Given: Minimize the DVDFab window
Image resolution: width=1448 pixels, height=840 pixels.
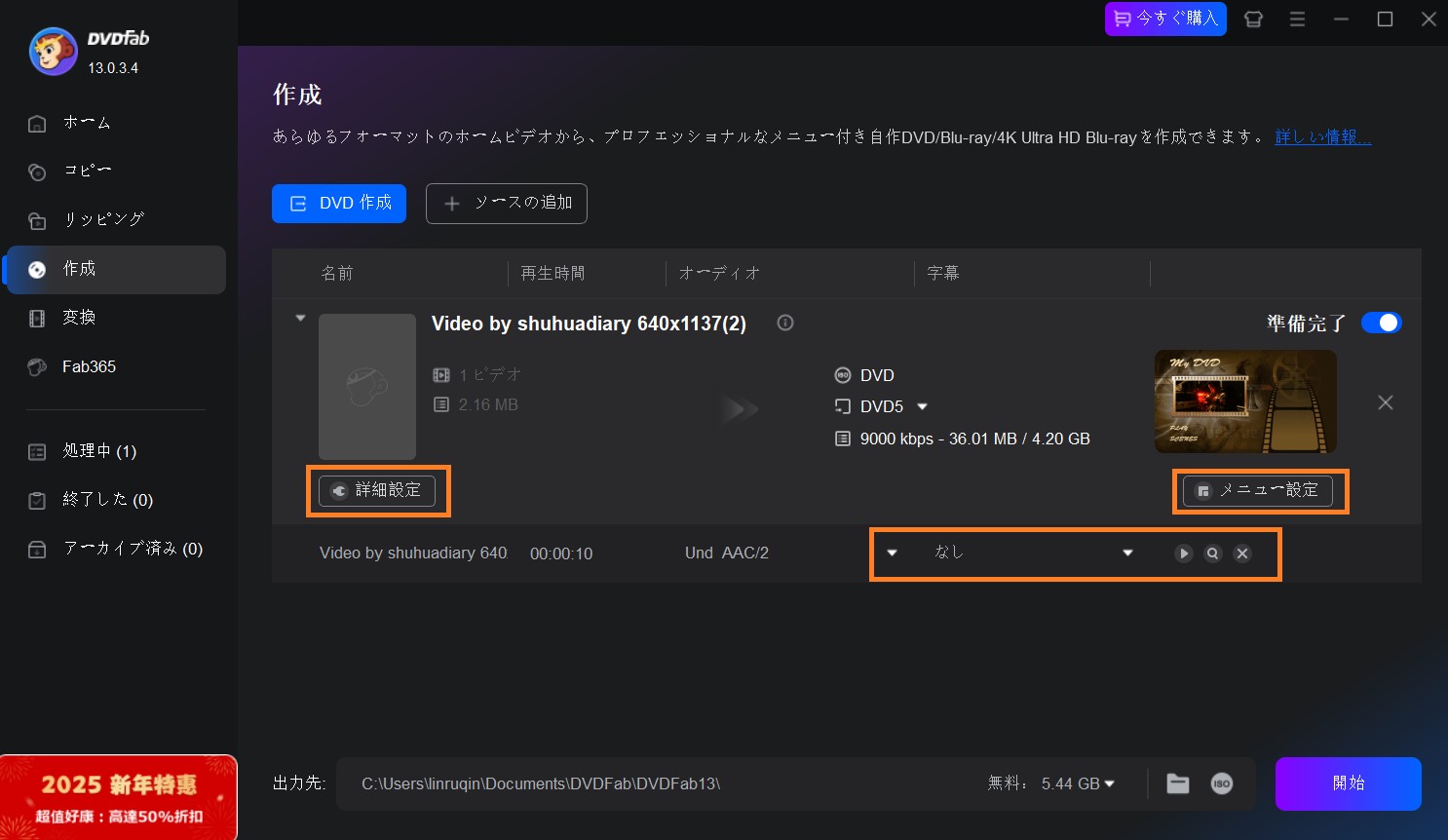Looking at the screenshot, I should coord(1341,19).
